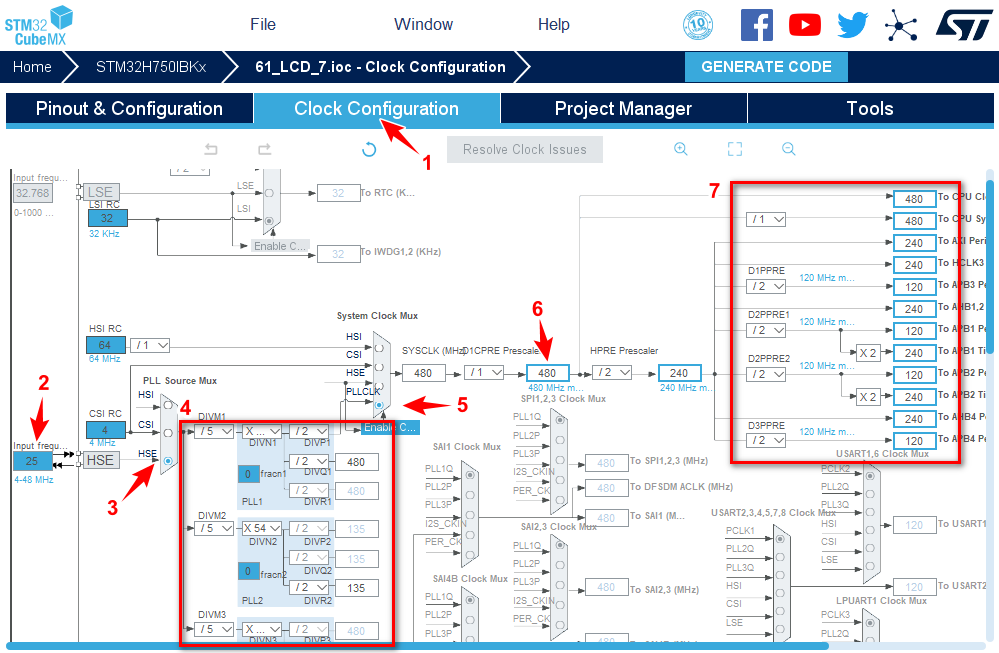Zoom in on the clock diagram
Viewport: 999px width, 653px height.
click(x=681, y=149)
